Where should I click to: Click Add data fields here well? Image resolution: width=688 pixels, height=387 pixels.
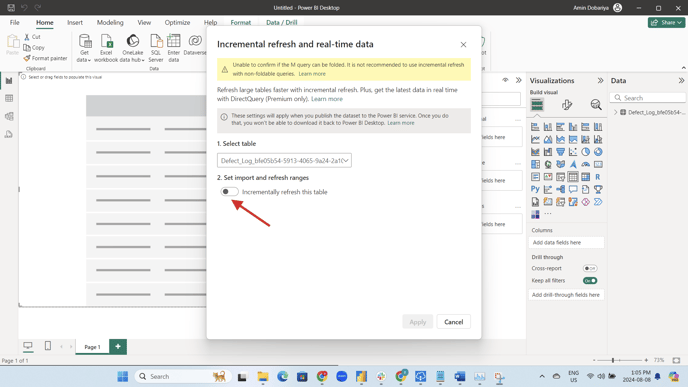click(x=566, y=242)
